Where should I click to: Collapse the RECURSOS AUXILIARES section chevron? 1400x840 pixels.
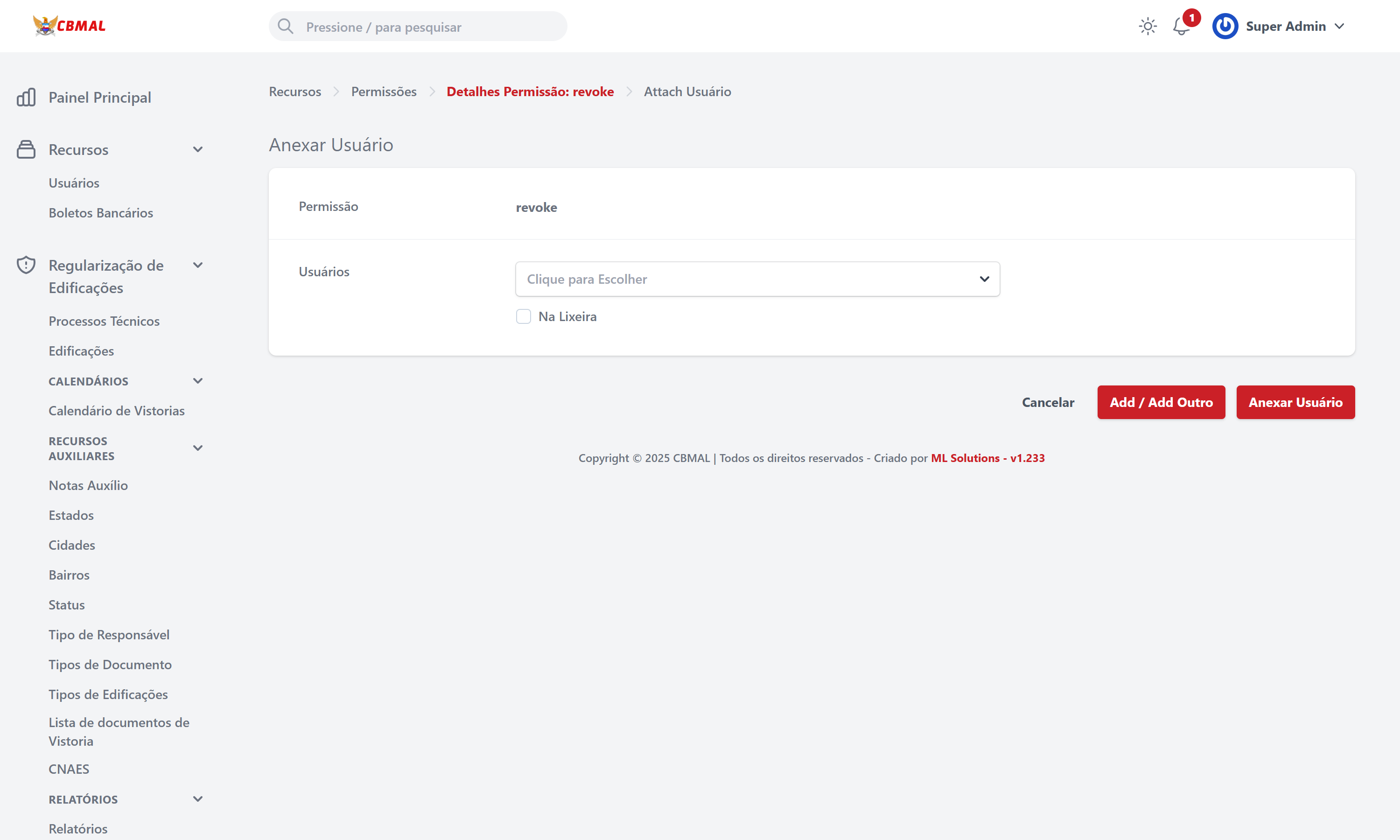(x=197, y=448)
